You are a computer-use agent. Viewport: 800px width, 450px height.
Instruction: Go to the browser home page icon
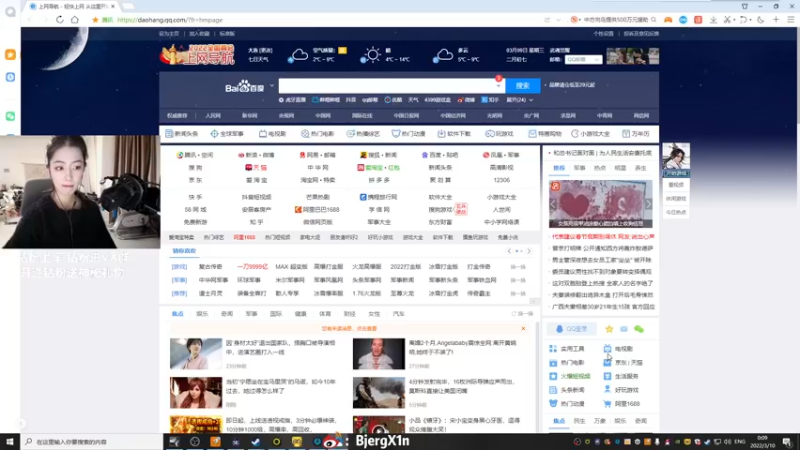click(75, 19)
